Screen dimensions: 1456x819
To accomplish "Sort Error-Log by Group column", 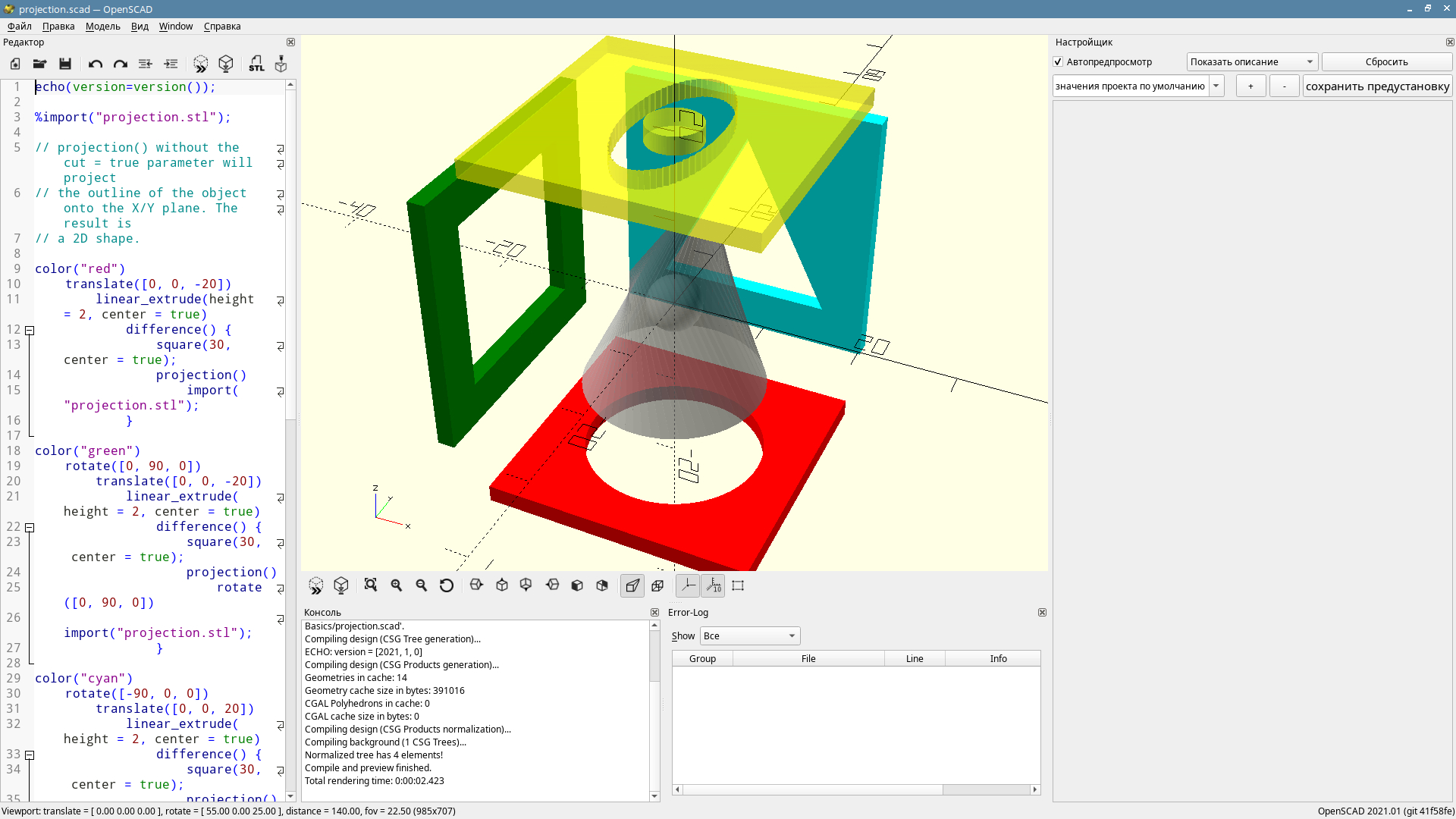I will click(x=702, y=659).
